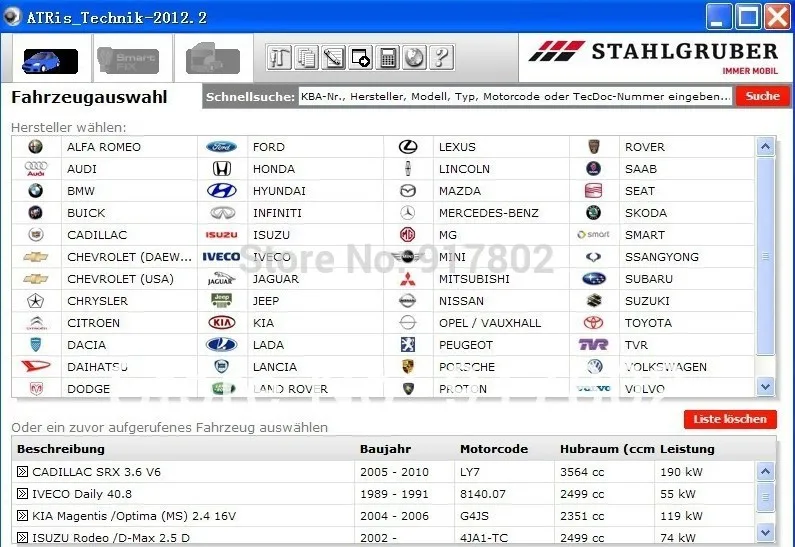Screen dimensions: 795x547
Task: Click recent vehicles list scroll-up arrow
Action: click(x=765, y=472)
